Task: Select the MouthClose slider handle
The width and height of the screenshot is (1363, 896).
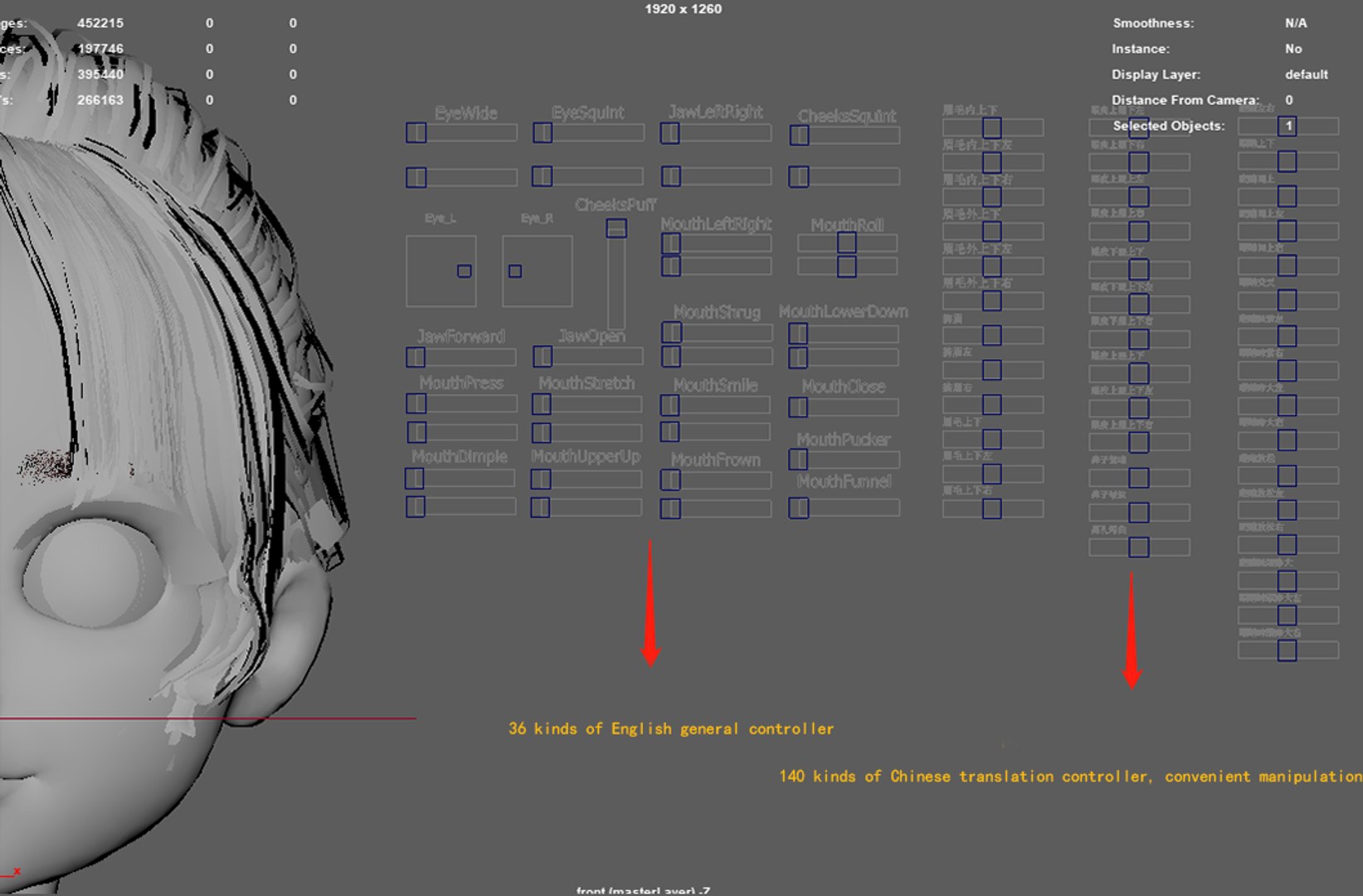Action: 798,407
